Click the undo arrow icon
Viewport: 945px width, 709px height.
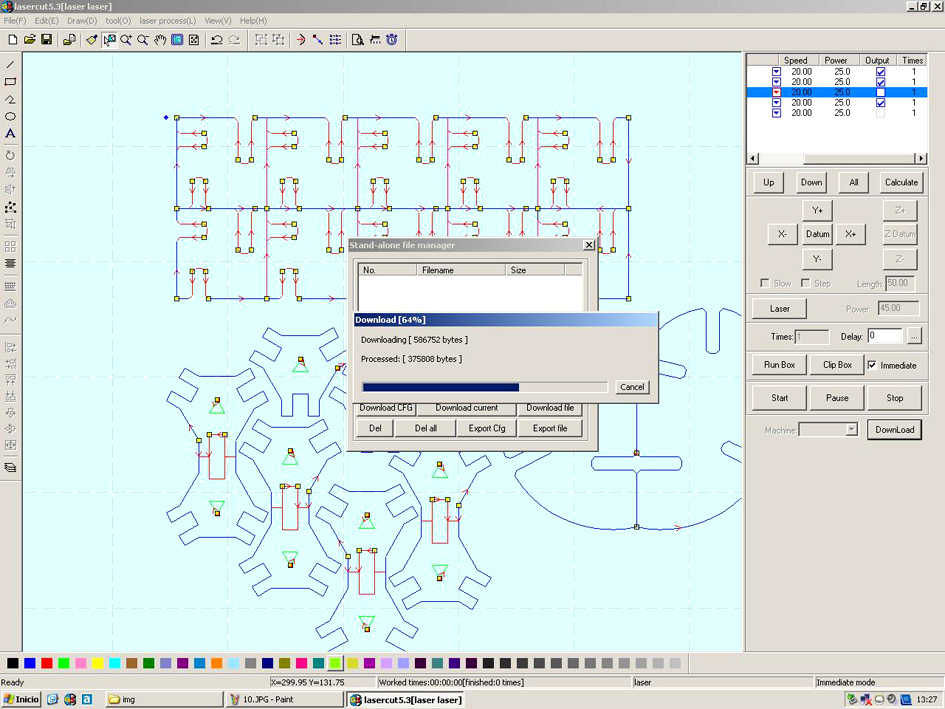217,40
